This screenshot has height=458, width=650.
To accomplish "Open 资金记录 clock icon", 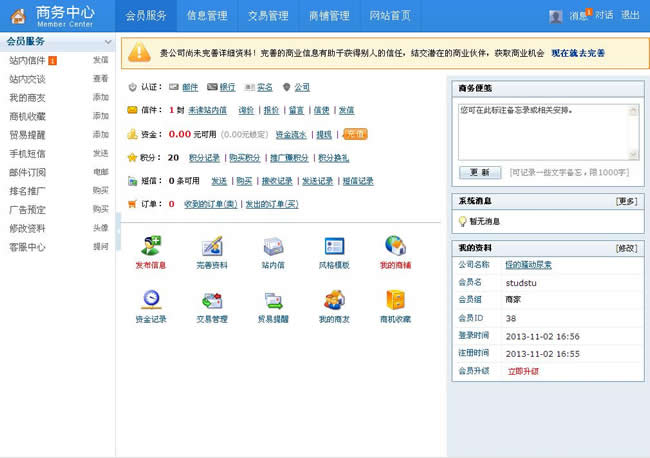I will 151,300.
